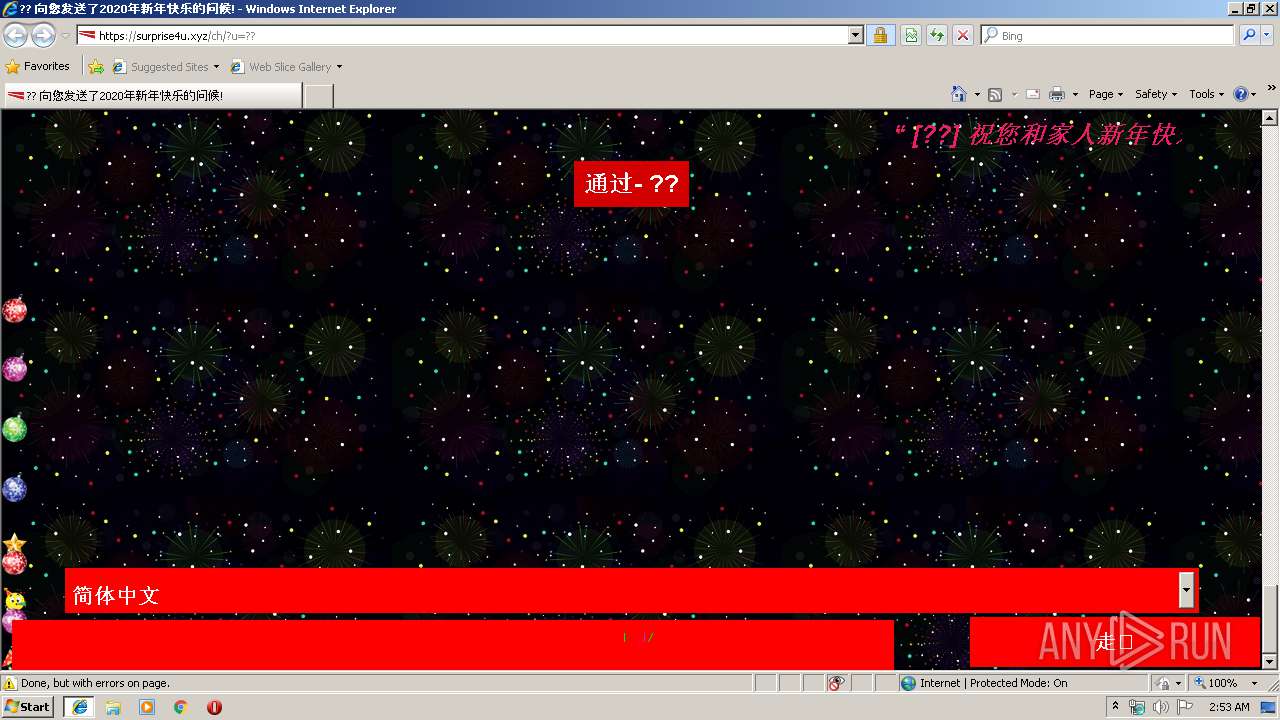Open the Page menu
The image size is (1280, 720).
(x=1105, y=94)
